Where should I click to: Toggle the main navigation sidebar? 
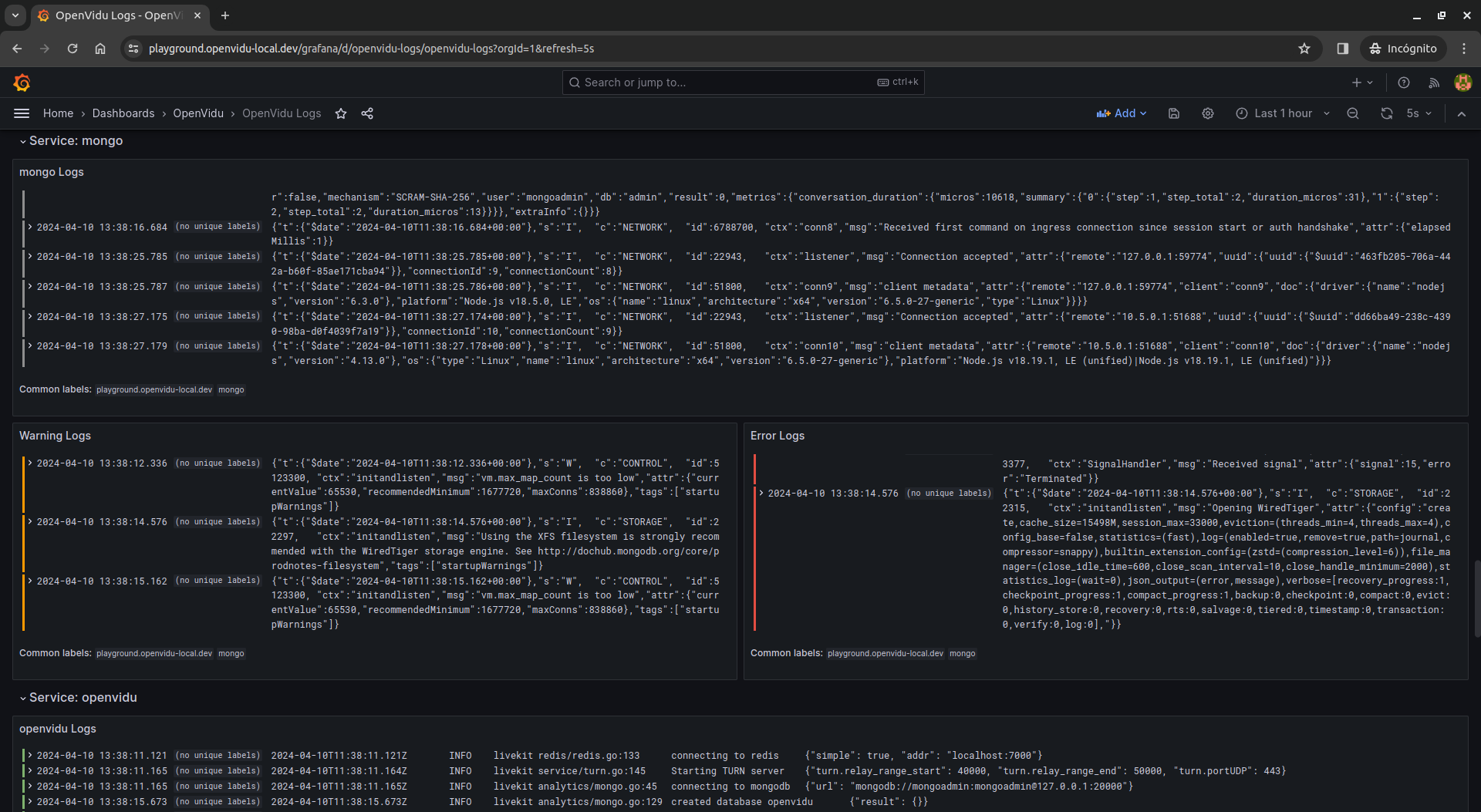pyautogui.click(x=21, y=113)
